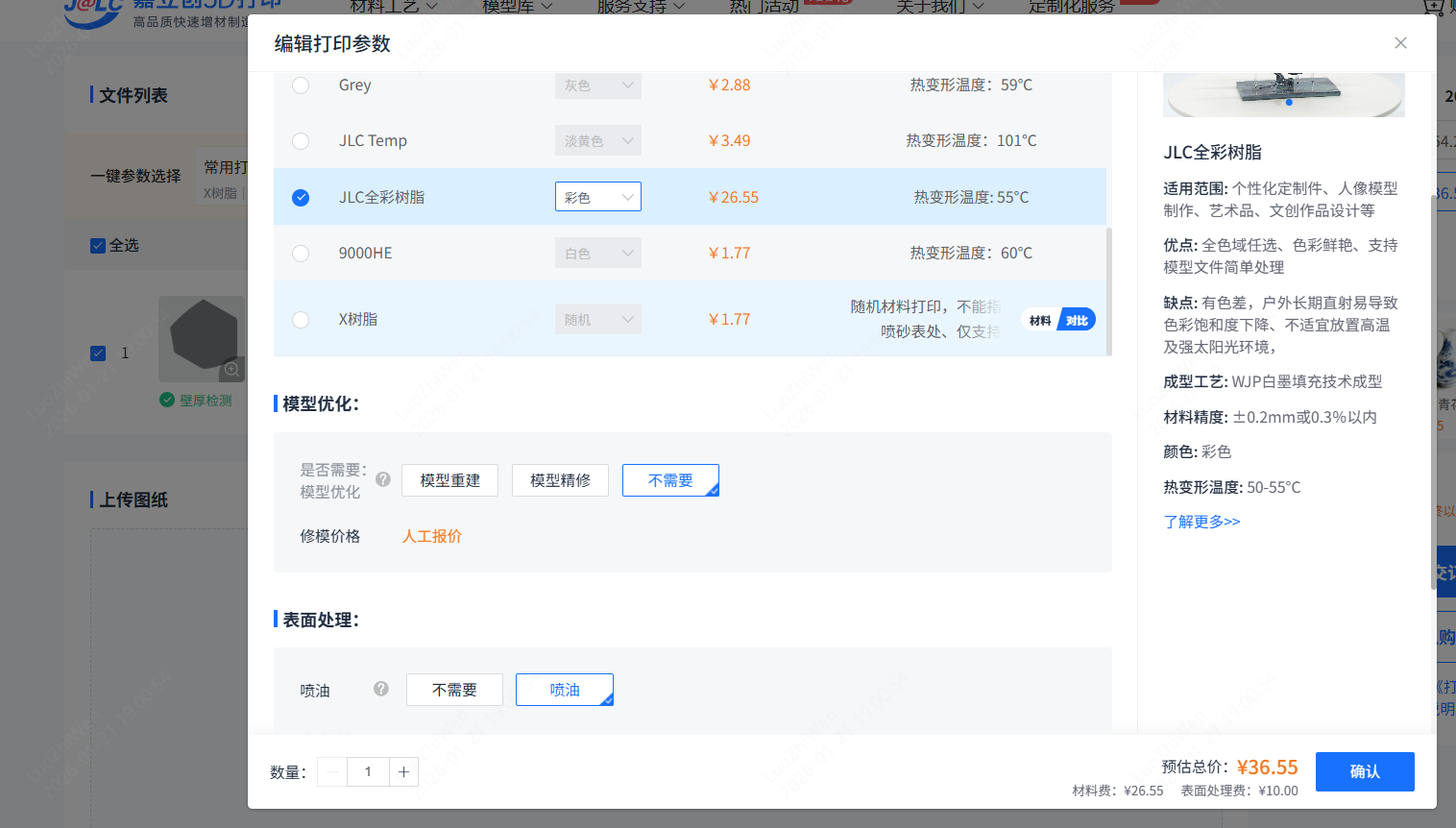Open the 随机 color dropdown for X树脂
1456x828 pixels.
pyautogui.click(x=598, y=320)
